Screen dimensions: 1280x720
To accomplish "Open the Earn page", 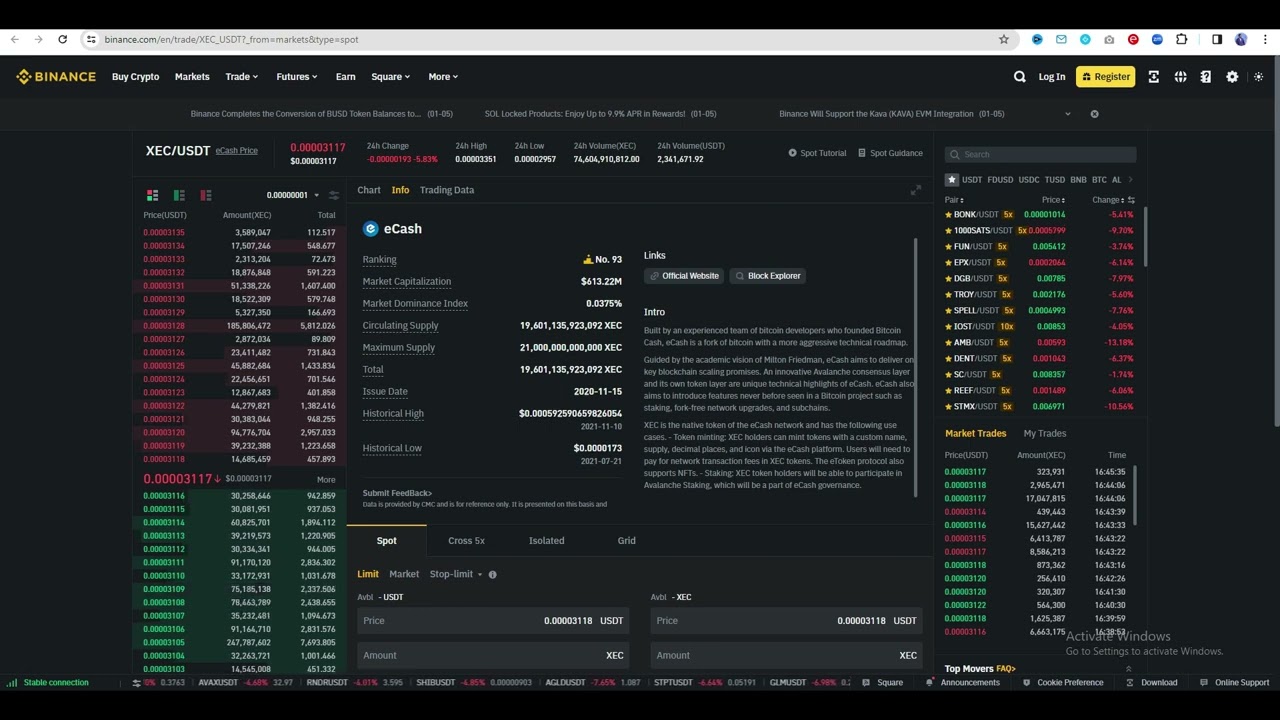I will (346, 77).
